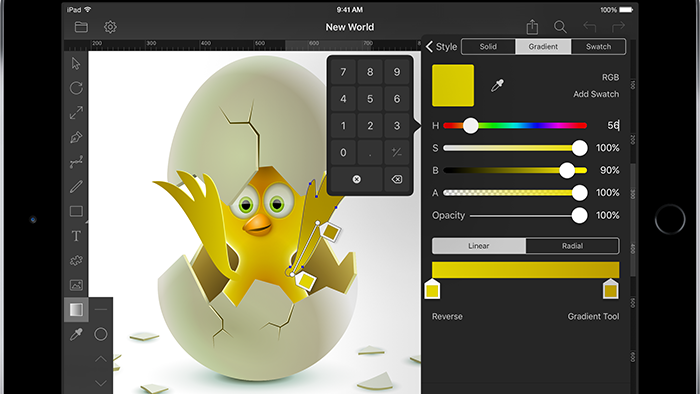Select the Text tool
Viewport: 700px width, 394px height.
click(76, 236)
